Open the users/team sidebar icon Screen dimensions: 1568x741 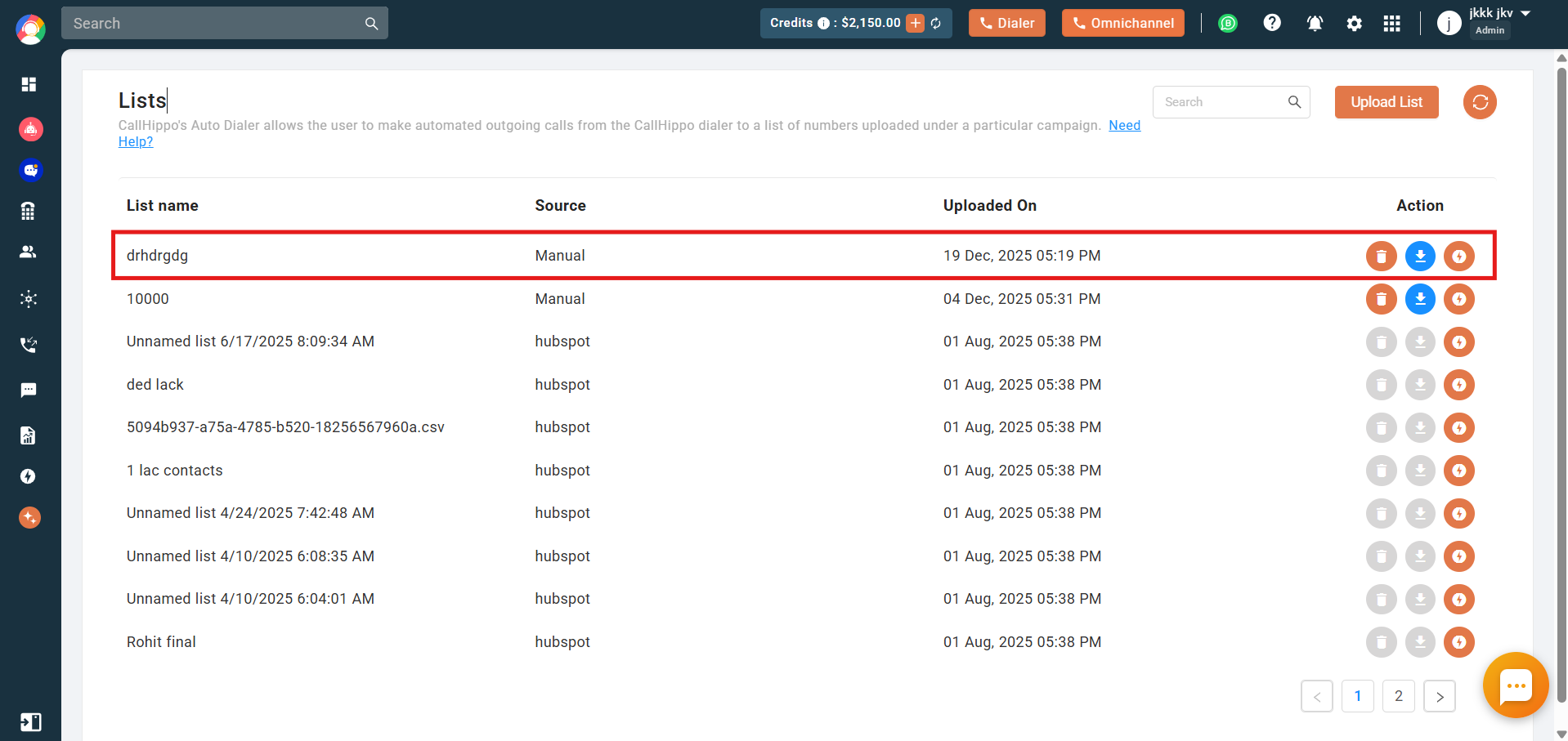pos(29,252)
